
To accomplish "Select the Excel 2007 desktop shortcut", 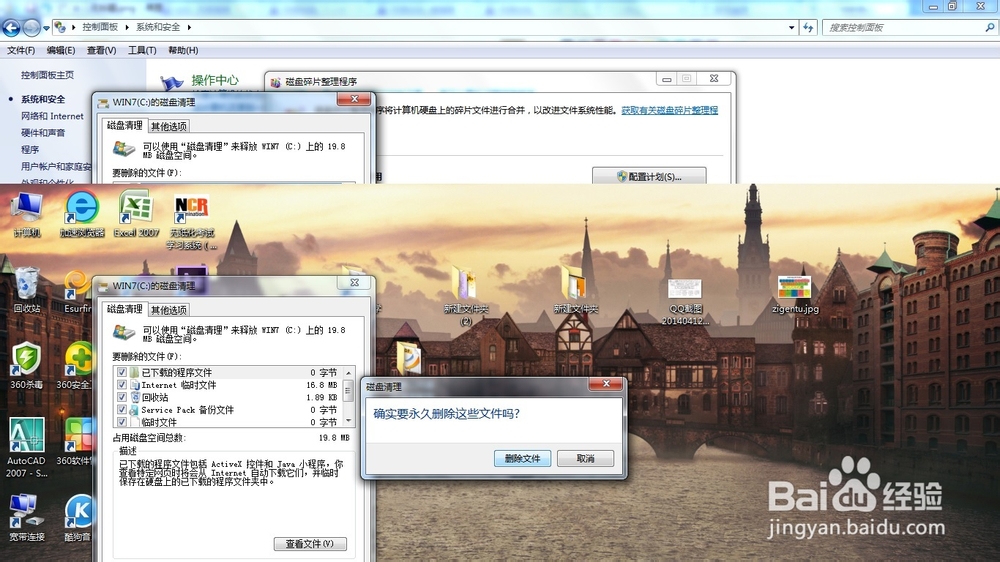I will pyautogui.click(x=136, y=214).
